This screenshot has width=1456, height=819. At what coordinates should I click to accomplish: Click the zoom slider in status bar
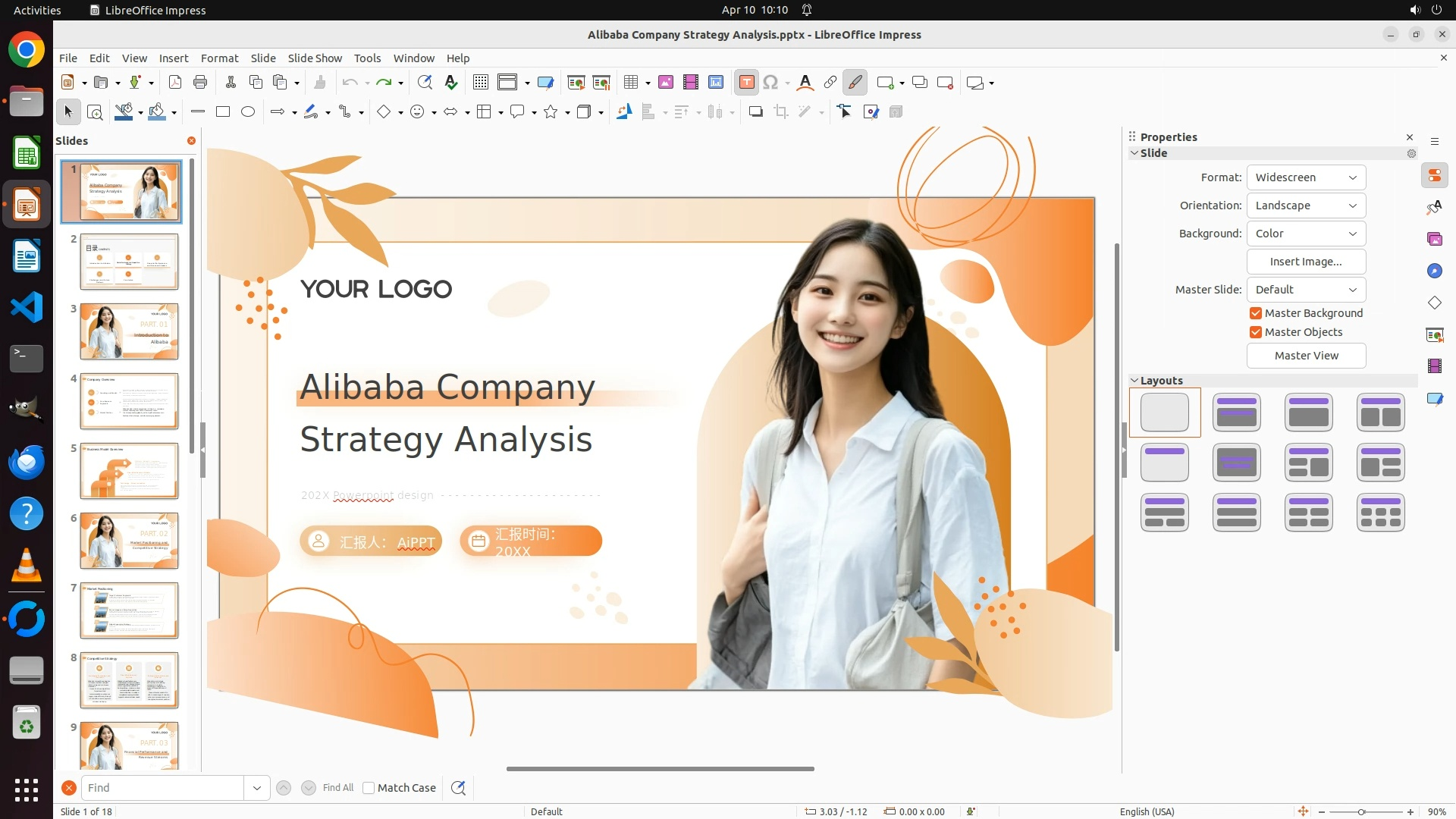1361,811
